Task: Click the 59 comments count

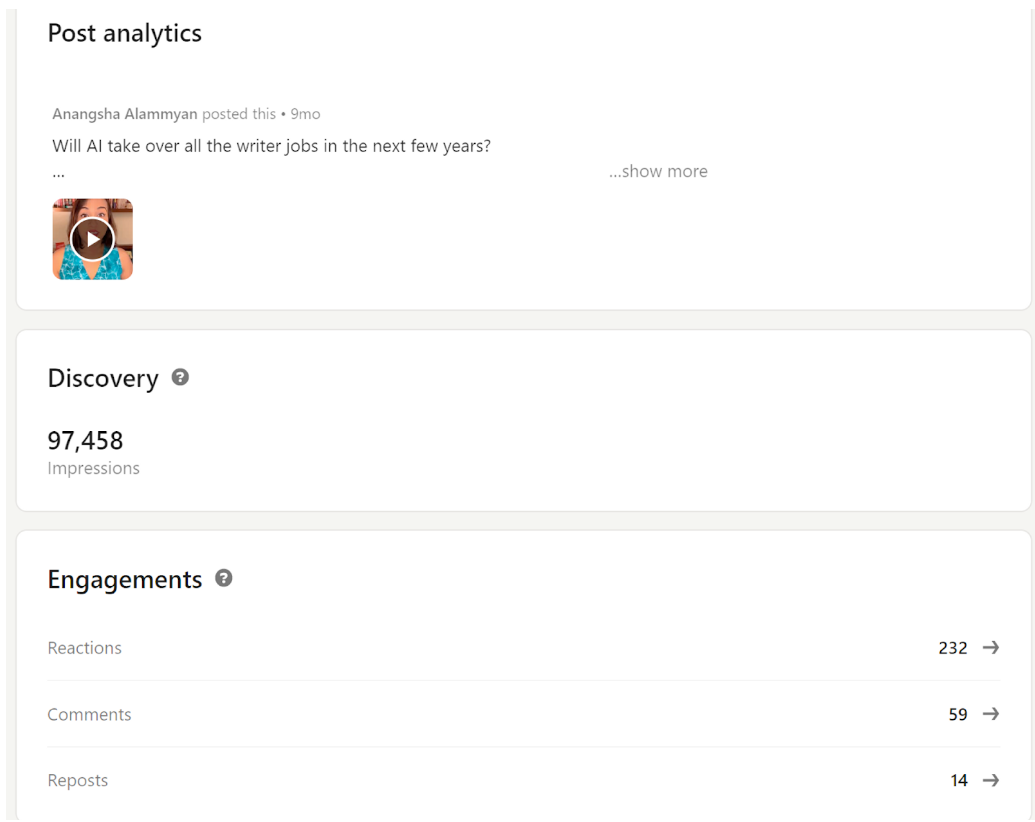Action: [957, 715]
